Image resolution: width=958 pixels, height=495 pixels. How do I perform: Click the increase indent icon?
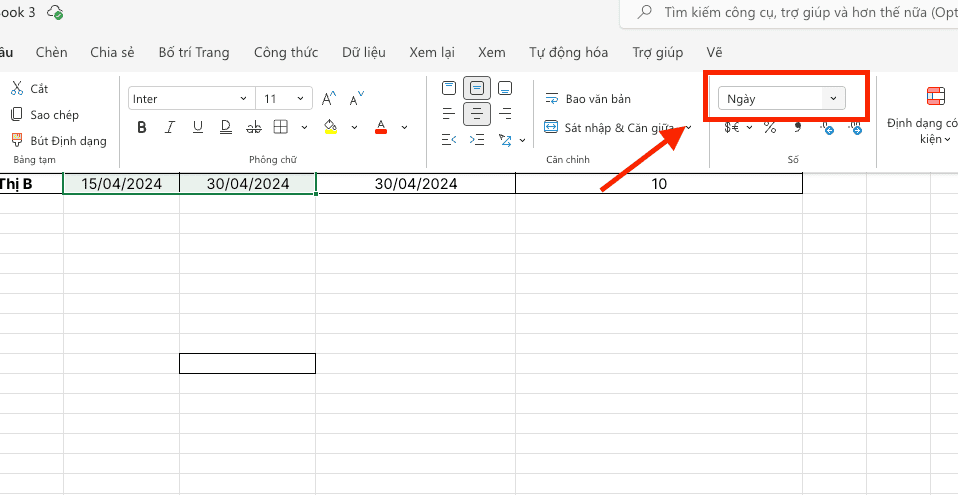pos(477,140)
